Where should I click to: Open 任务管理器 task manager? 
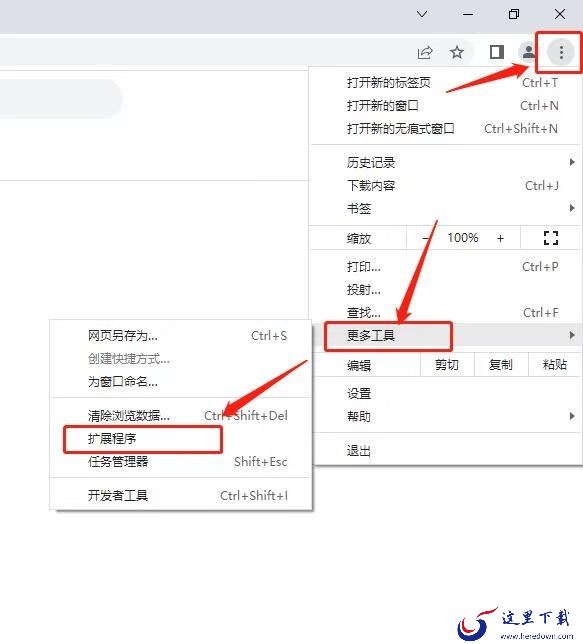[181, 462]
